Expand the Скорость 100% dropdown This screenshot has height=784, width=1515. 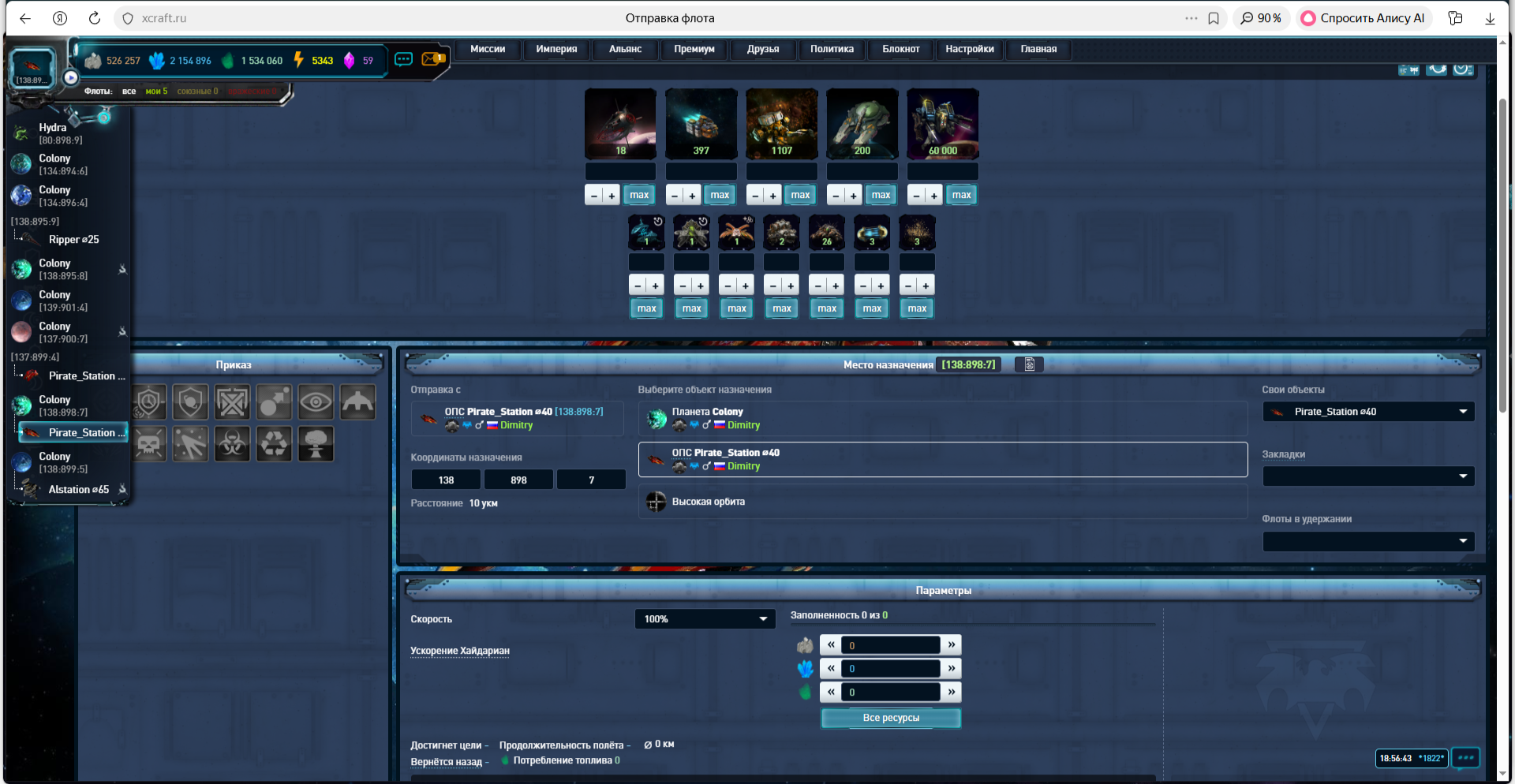pos(704,619)
